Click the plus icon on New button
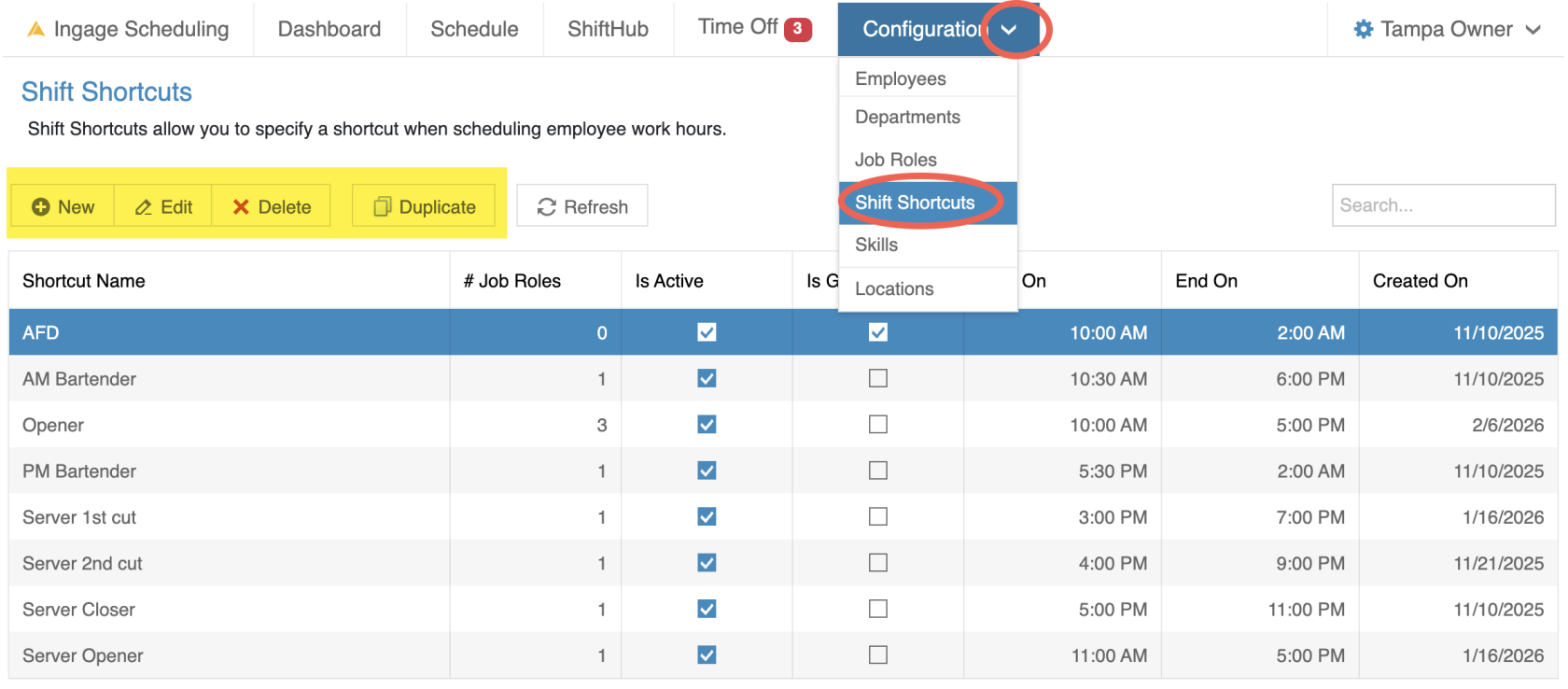Viewport: 1568px width, 689px height. 40,207
